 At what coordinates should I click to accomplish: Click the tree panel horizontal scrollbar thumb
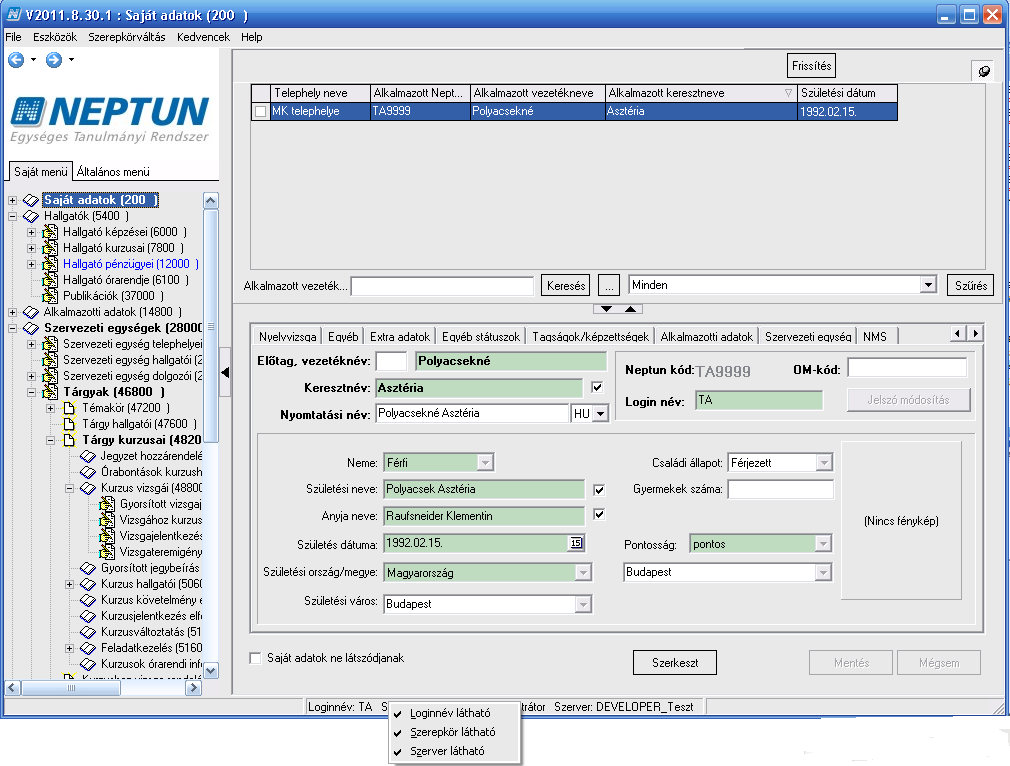71,688
